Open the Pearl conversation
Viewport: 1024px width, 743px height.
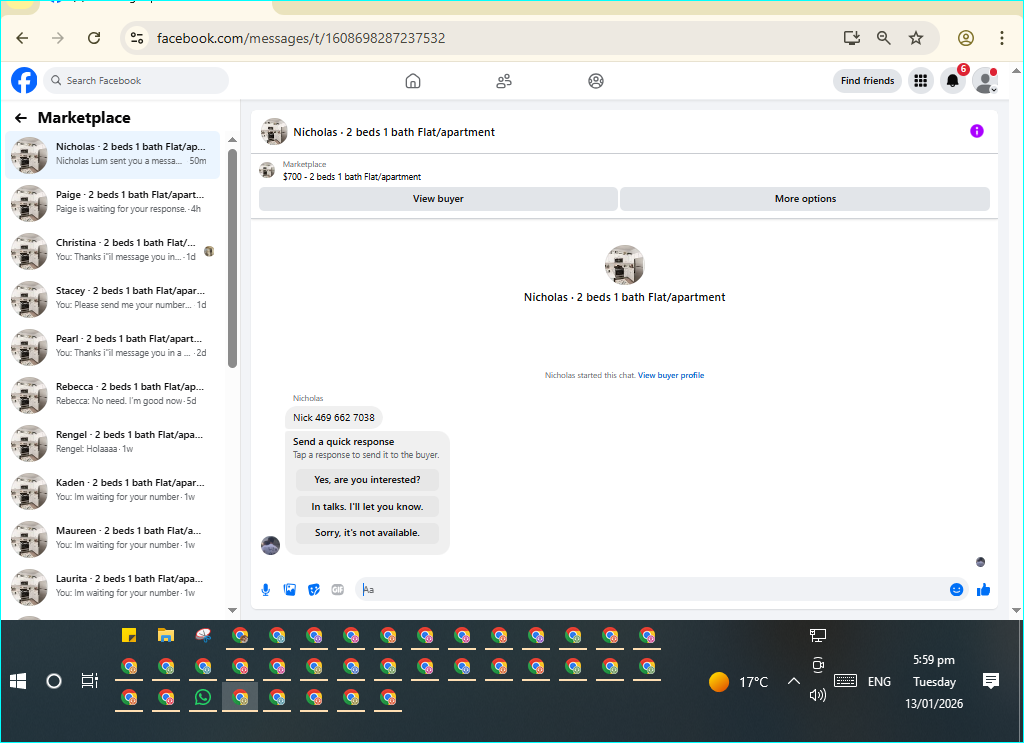112,347
